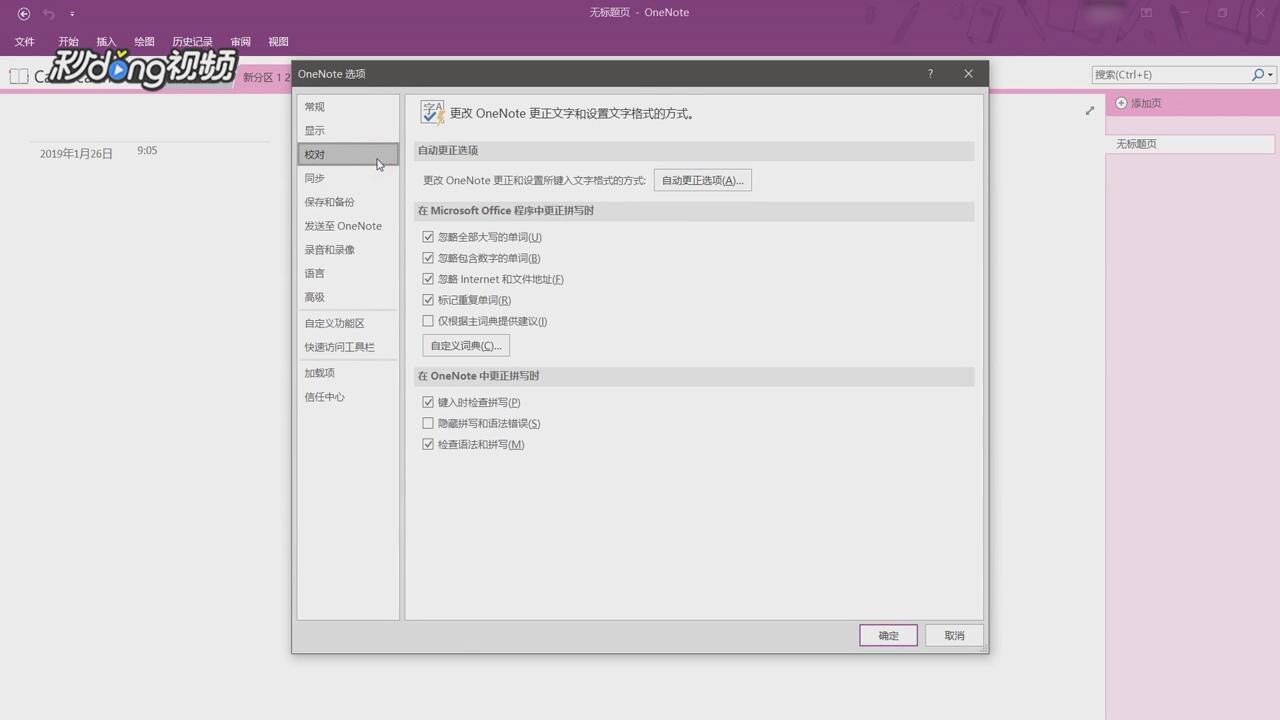Screen dimensions: 1280x720
Task: Click the search magnifier icon
Action: (1258, 74)
